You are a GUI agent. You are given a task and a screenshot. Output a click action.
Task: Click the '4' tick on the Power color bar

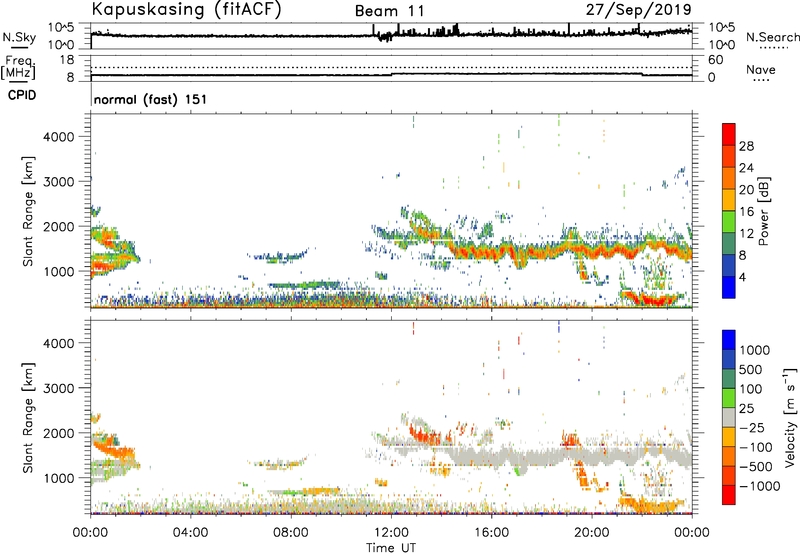coord(743,277)
